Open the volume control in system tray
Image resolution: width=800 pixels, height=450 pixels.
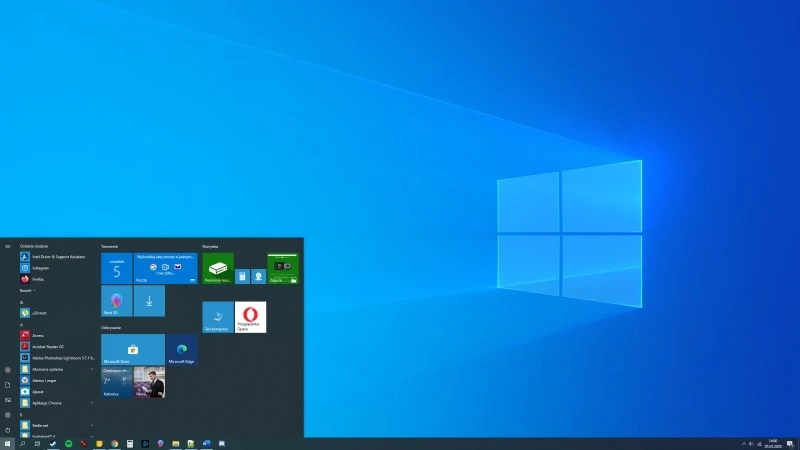point(751,444)
